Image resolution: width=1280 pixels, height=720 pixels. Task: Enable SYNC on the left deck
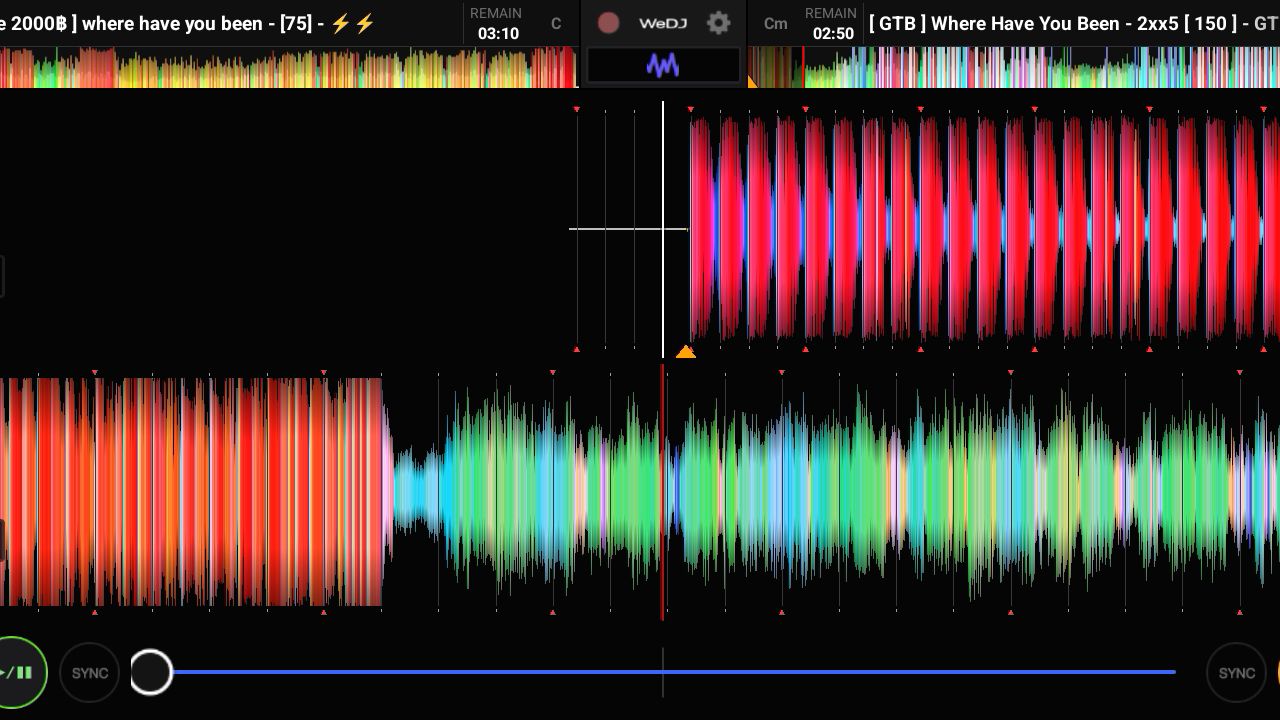[90, 673]
